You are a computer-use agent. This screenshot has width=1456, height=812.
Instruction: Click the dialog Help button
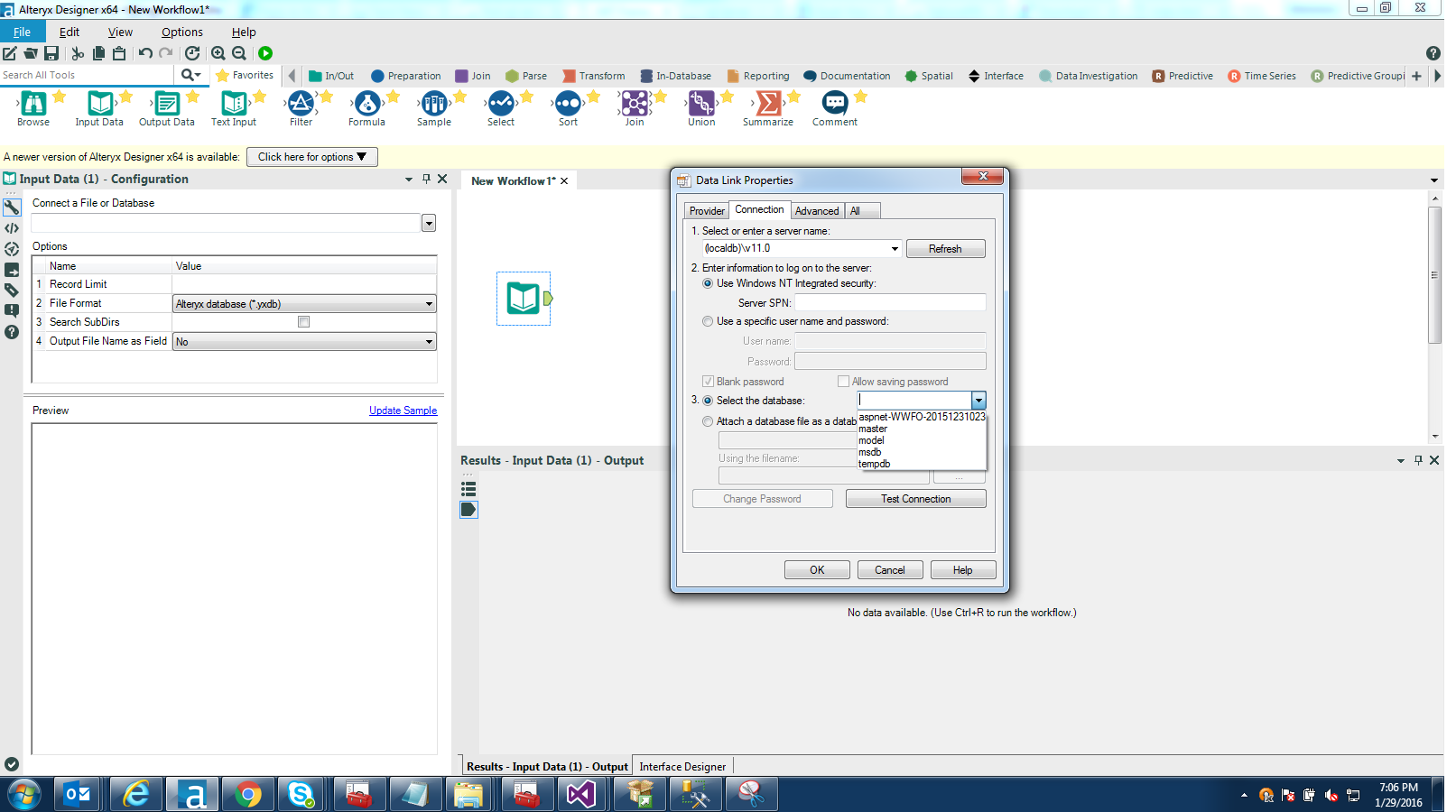962,570
